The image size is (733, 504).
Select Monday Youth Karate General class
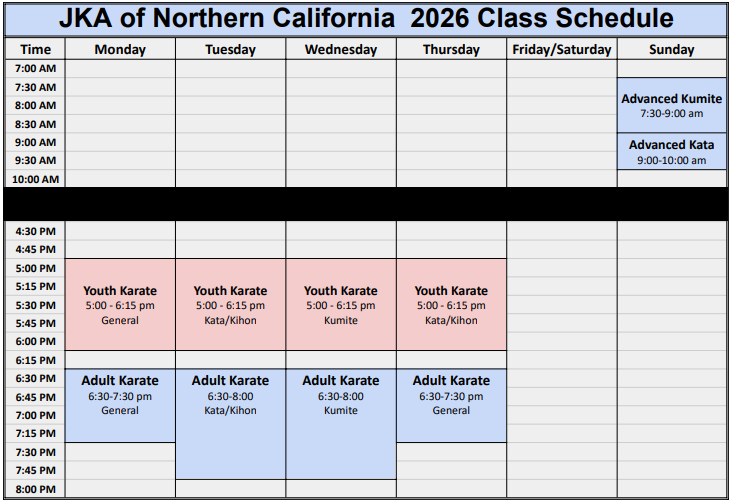tap(120, 305)
